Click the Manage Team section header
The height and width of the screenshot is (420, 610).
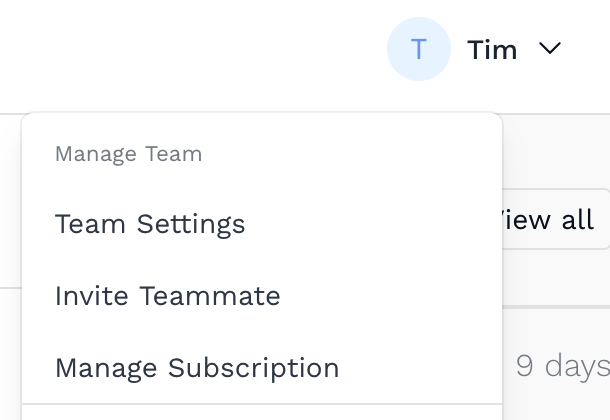click(x=129, y=154)
